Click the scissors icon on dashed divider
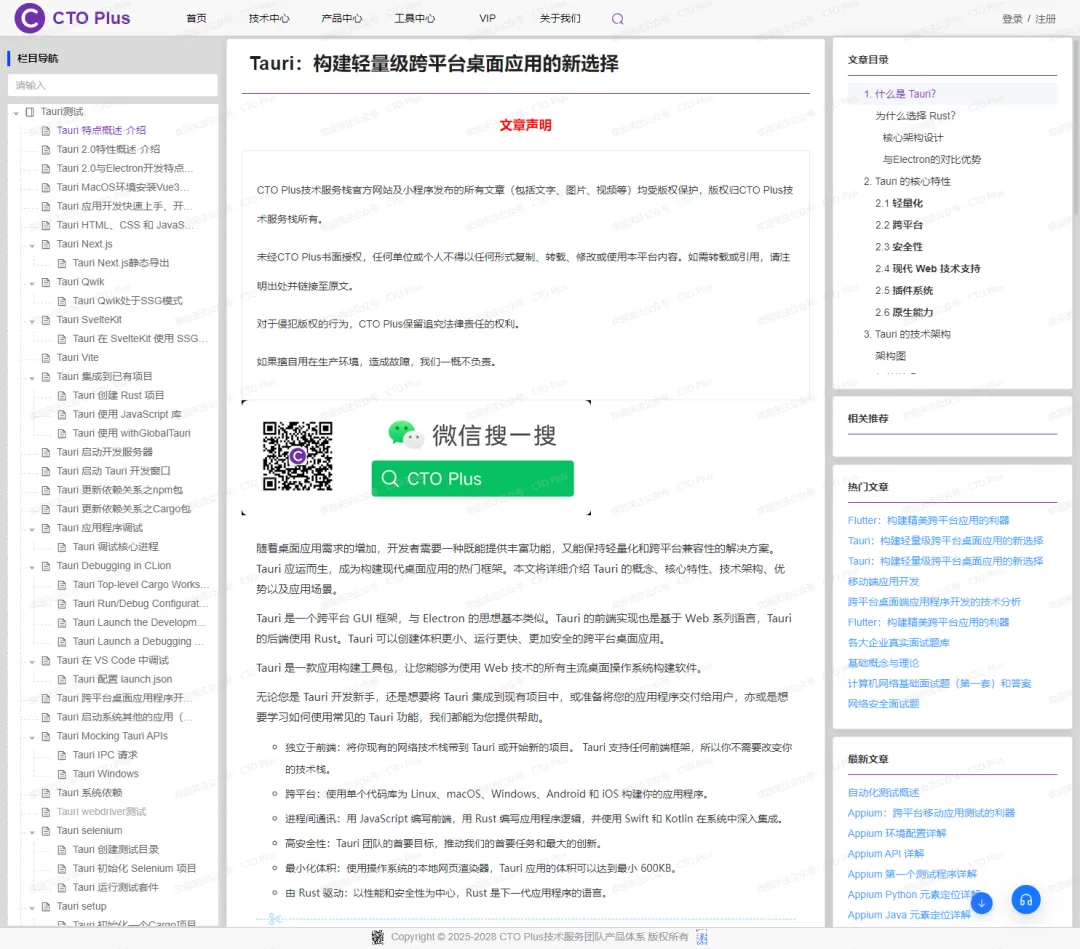The width and height of the screenshot is (1080, 949). click(275, 919)
